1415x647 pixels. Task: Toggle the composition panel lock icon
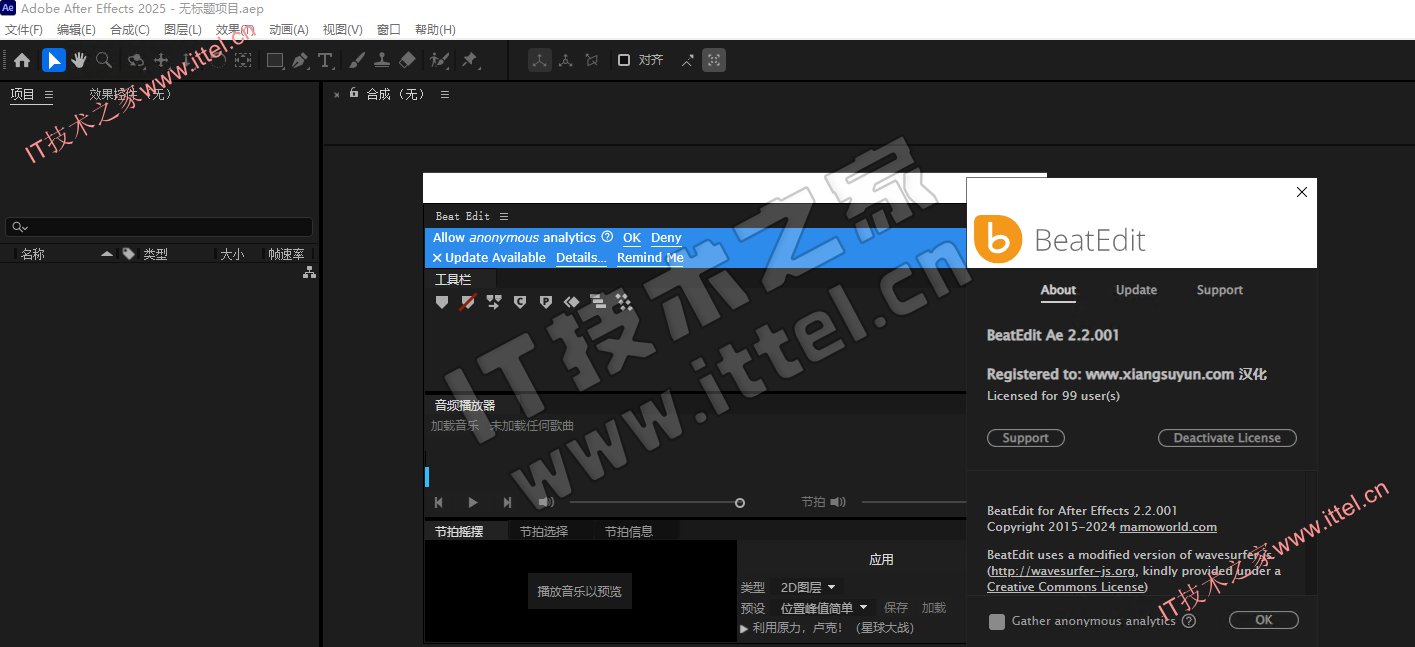353,93
